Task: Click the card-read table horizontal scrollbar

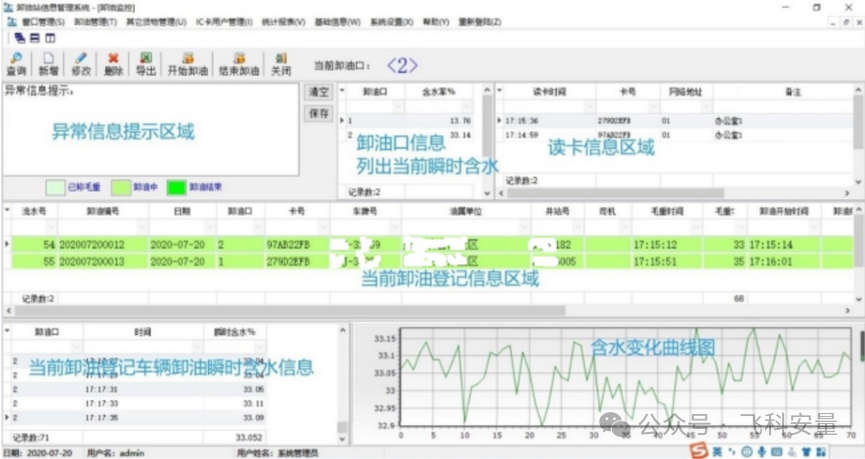Action: 615,193
